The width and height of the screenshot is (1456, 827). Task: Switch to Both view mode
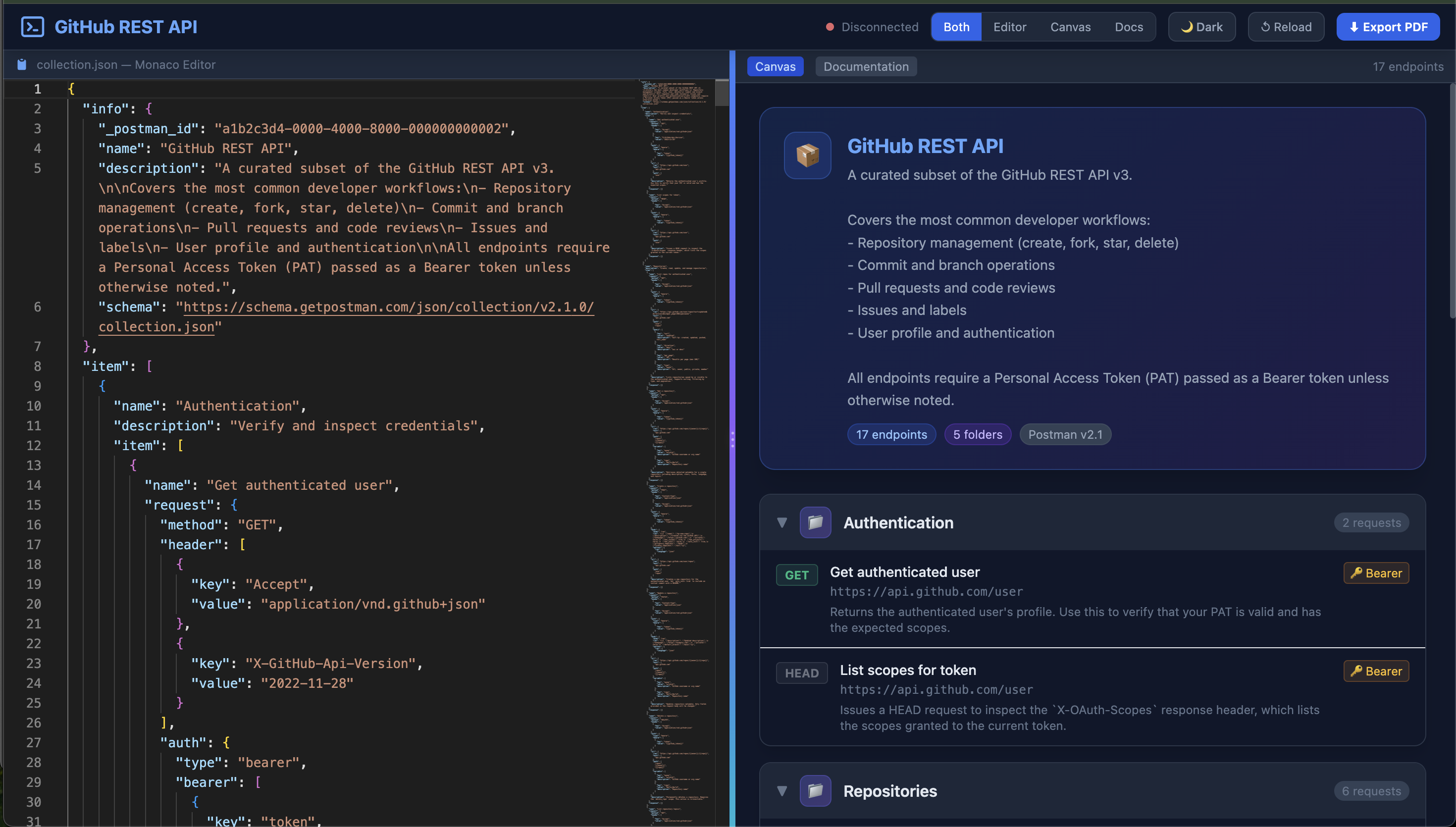tap(956, 27)
